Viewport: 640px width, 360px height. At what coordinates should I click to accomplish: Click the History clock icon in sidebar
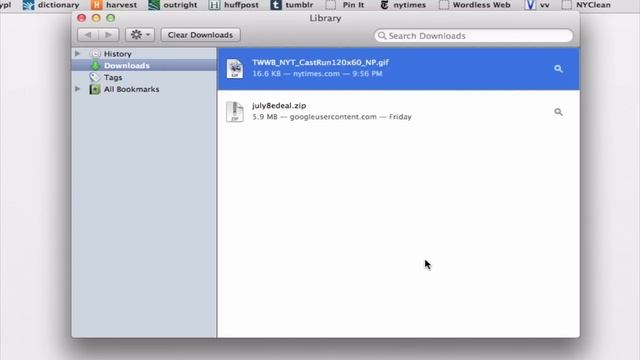coord(95,53)
